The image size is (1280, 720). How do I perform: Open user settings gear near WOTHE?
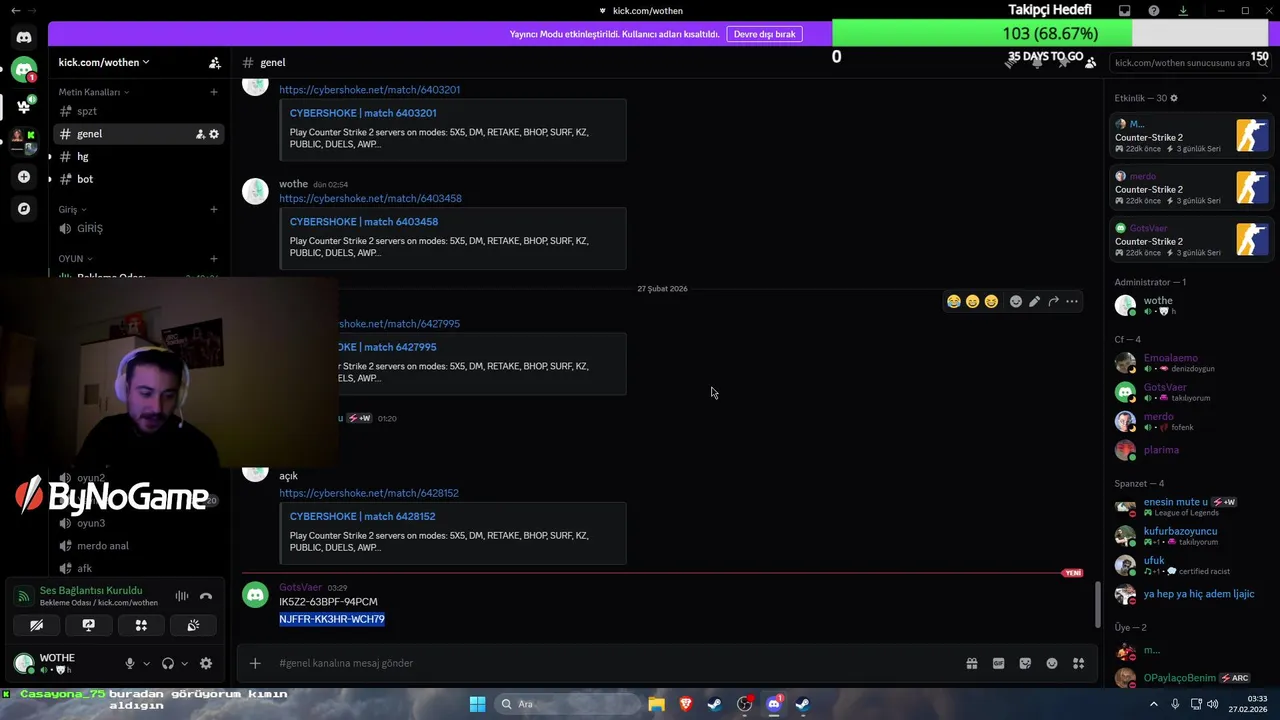(x=206, y=663)
